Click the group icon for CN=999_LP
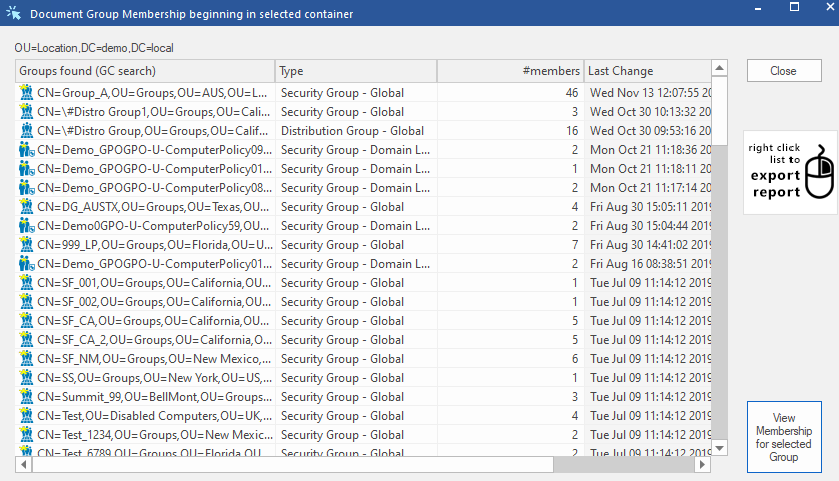Screen dimensions: 839x481 (27, 244)
